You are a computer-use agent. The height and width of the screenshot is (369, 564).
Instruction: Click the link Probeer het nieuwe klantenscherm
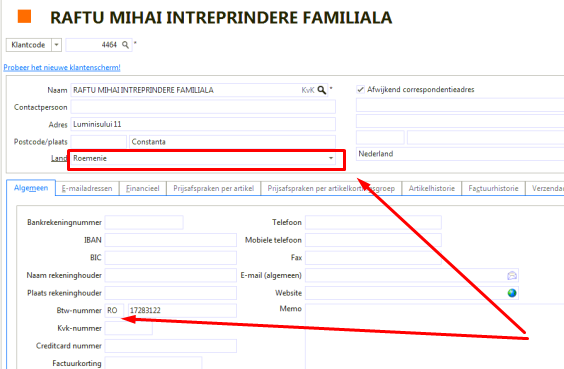62,67
